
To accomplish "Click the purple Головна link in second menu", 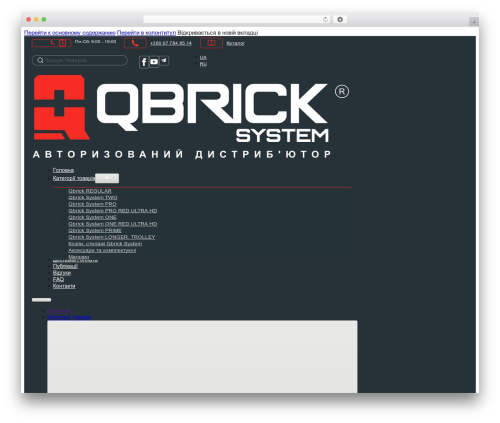I will point(58,311).
